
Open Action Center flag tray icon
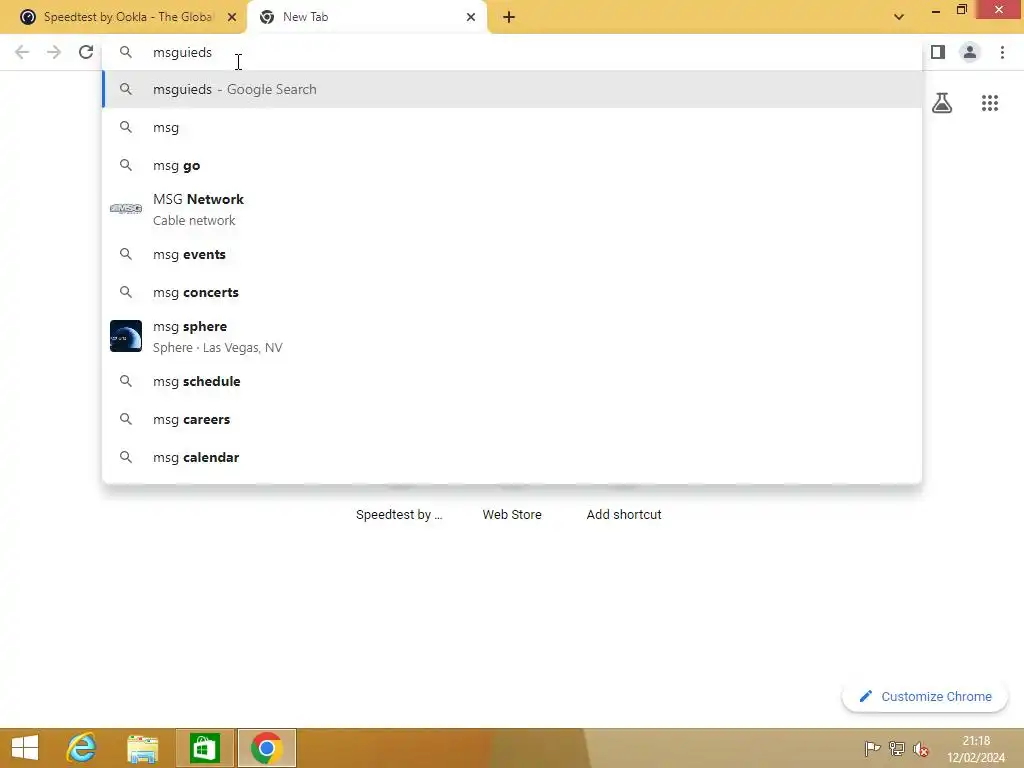click(x=872, y=749)
